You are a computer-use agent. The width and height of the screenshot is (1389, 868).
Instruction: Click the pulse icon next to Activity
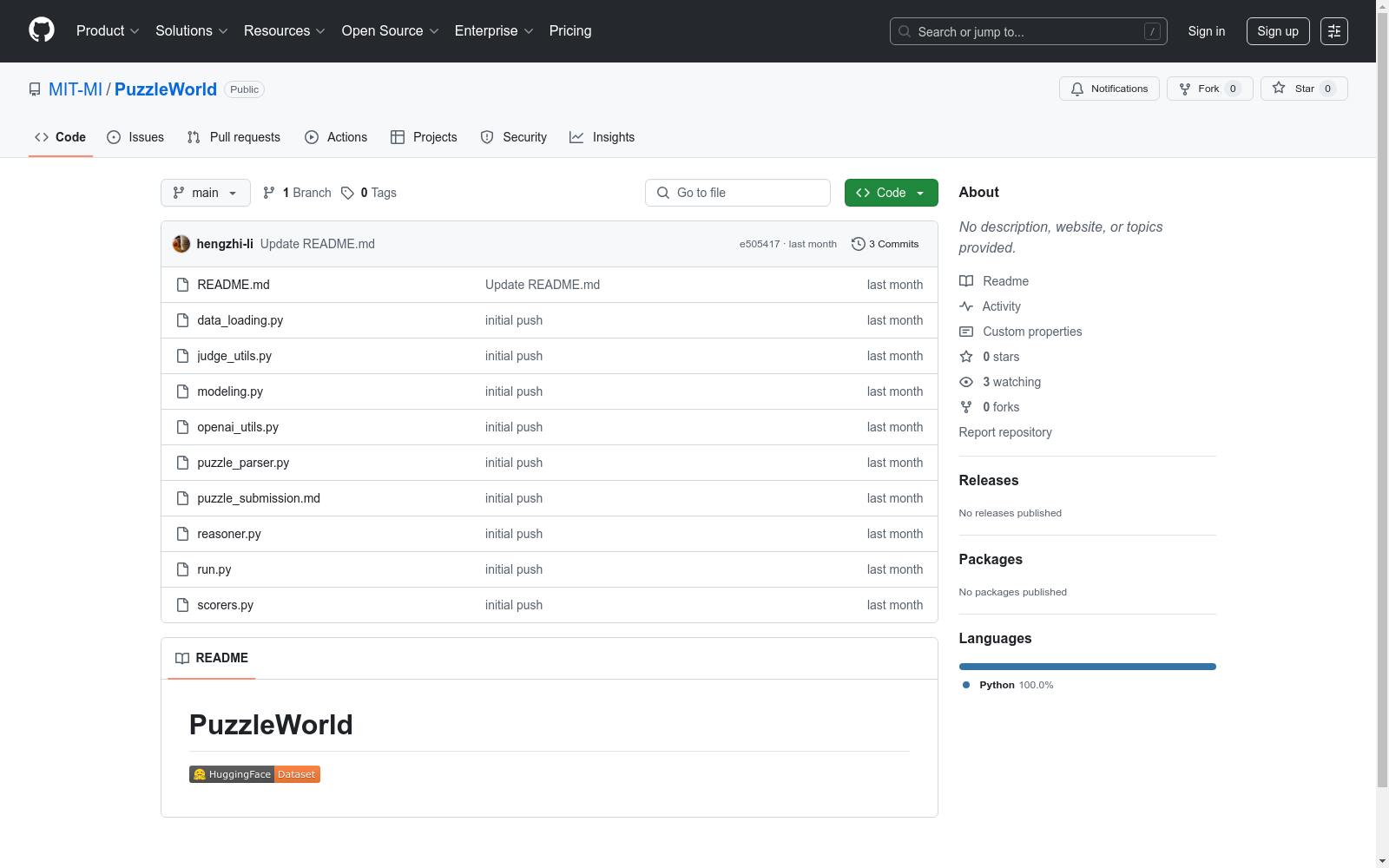click(x=966, y=306)
